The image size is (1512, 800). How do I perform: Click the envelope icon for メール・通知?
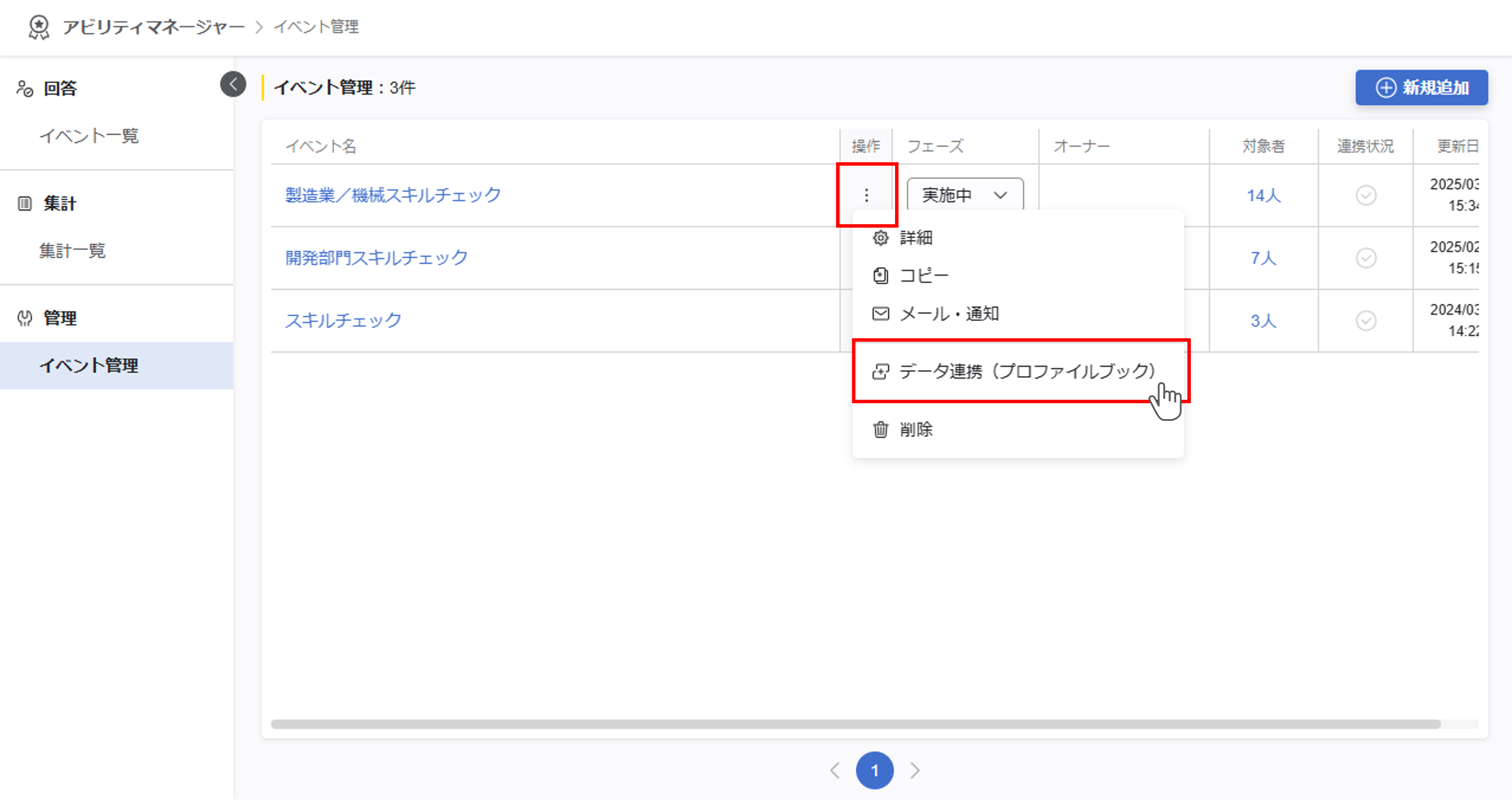point(880,314)
